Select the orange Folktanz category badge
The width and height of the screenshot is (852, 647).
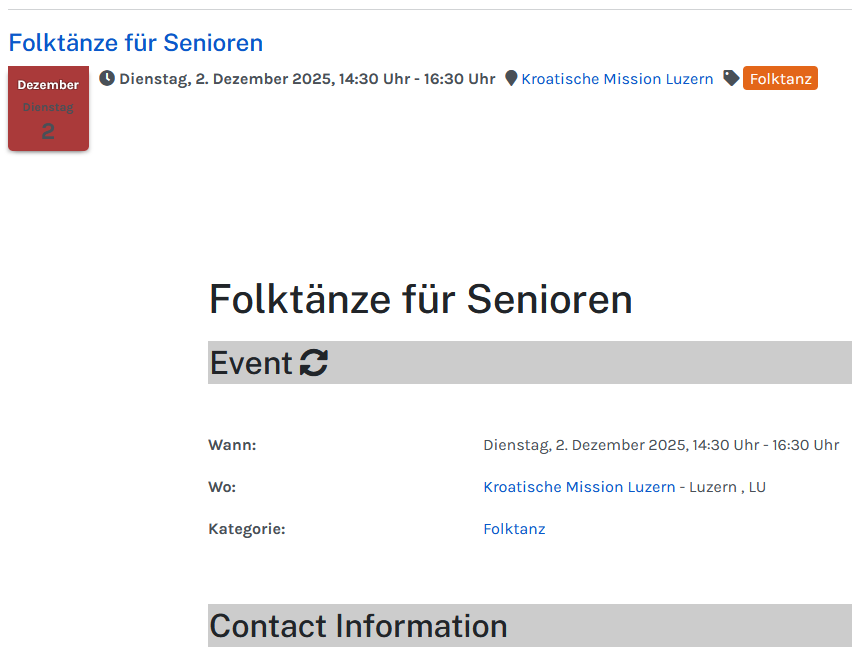point(780,79)
